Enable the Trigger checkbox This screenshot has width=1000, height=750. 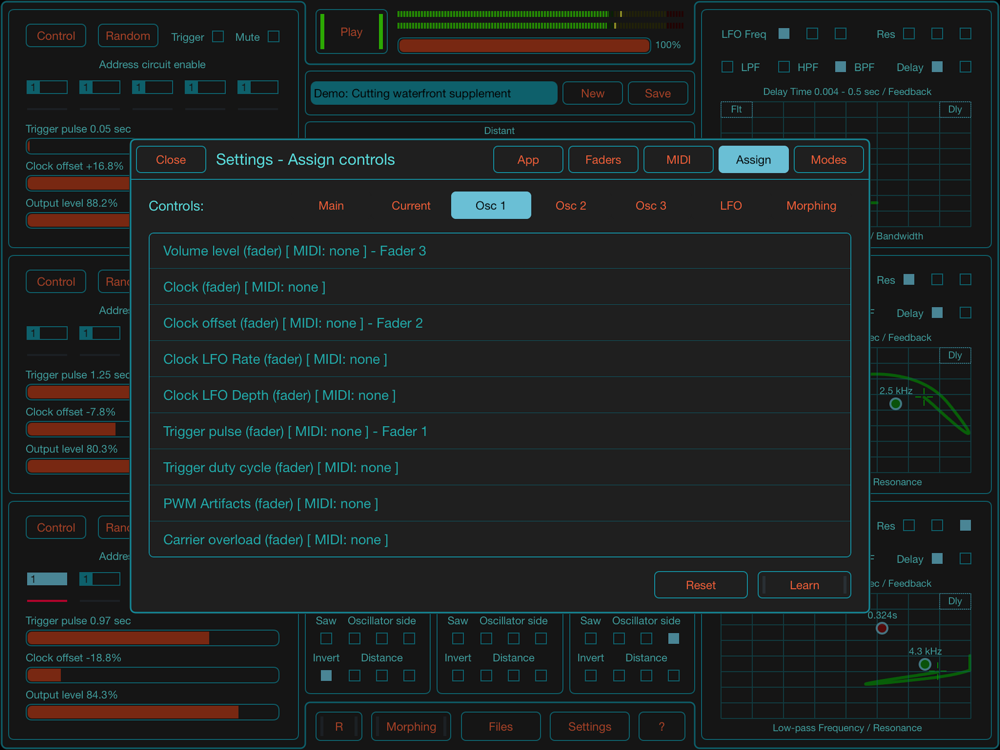click(x=218, y=37)
